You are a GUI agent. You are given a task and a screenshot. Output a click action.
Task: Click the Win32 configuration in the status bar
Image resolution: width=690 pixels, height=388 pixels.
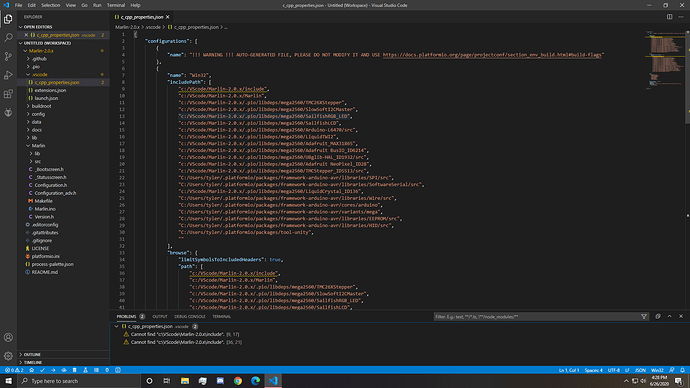pos(657,370)
